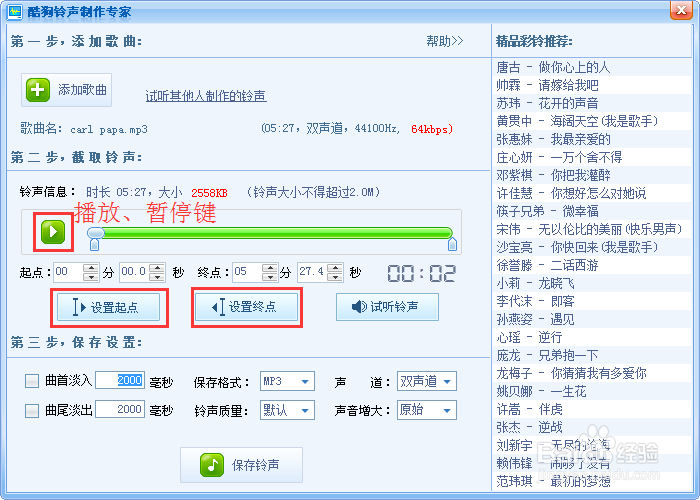Decrease start minutes with down arrow
Image resolution: width=700 pixels, height=500 pixels.
[x=91, y=277]
